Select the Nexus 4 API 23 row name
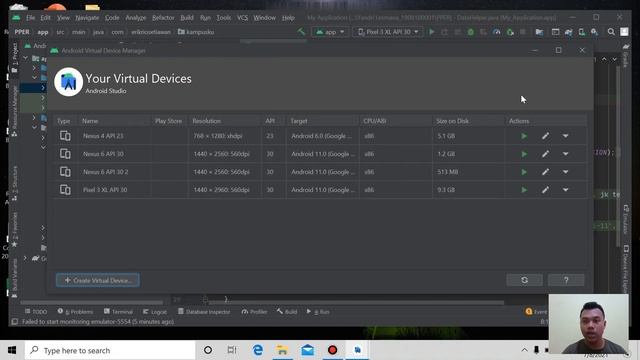The height and width of the screenshot is (360, 640). coord(103,136)
